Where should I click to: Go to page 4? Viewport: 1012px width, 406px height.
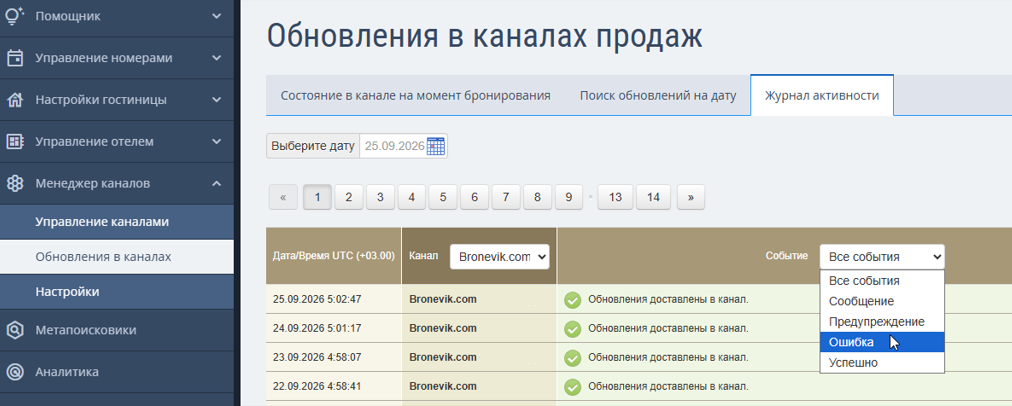pyautogui.click(x=412, y=198)
